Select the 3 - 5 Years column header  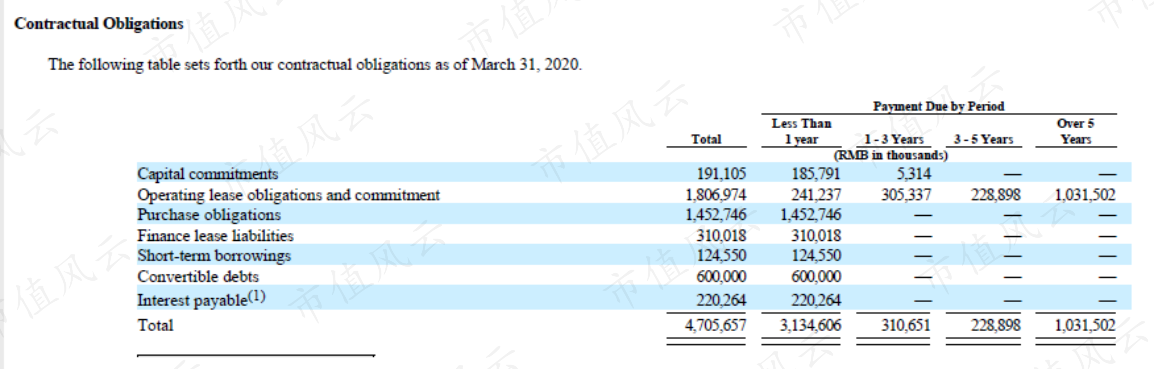pos(983,139)
